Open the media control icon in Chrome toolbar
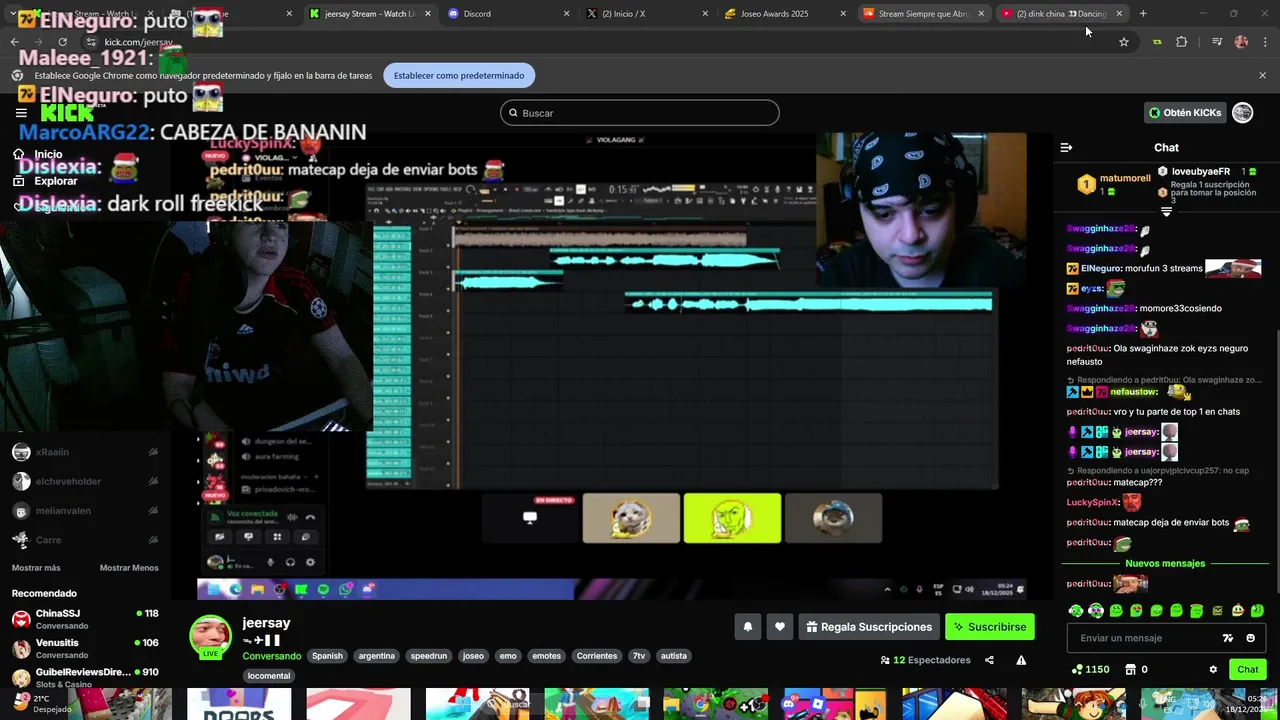 point(1217,42)
